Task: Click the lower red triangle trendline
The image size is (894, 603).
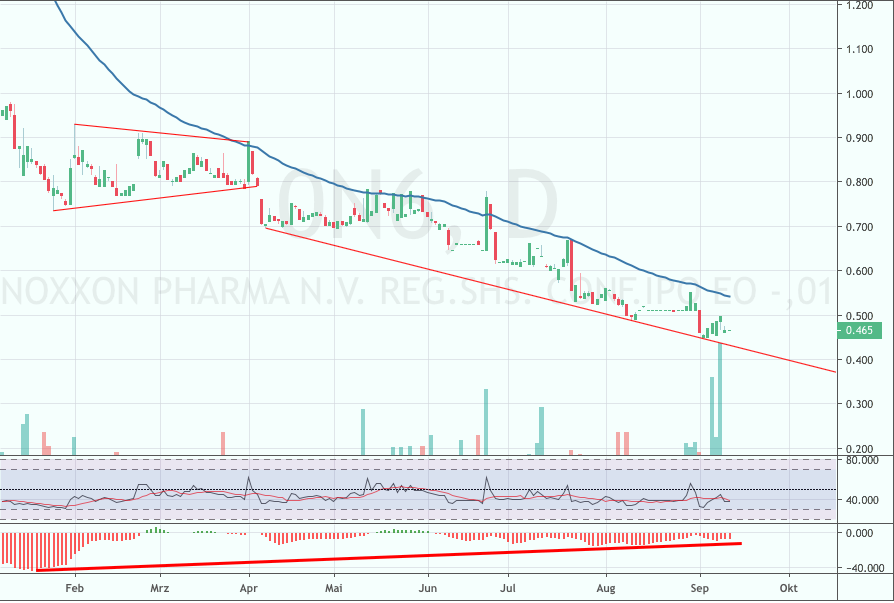Action: click(160, 197)
